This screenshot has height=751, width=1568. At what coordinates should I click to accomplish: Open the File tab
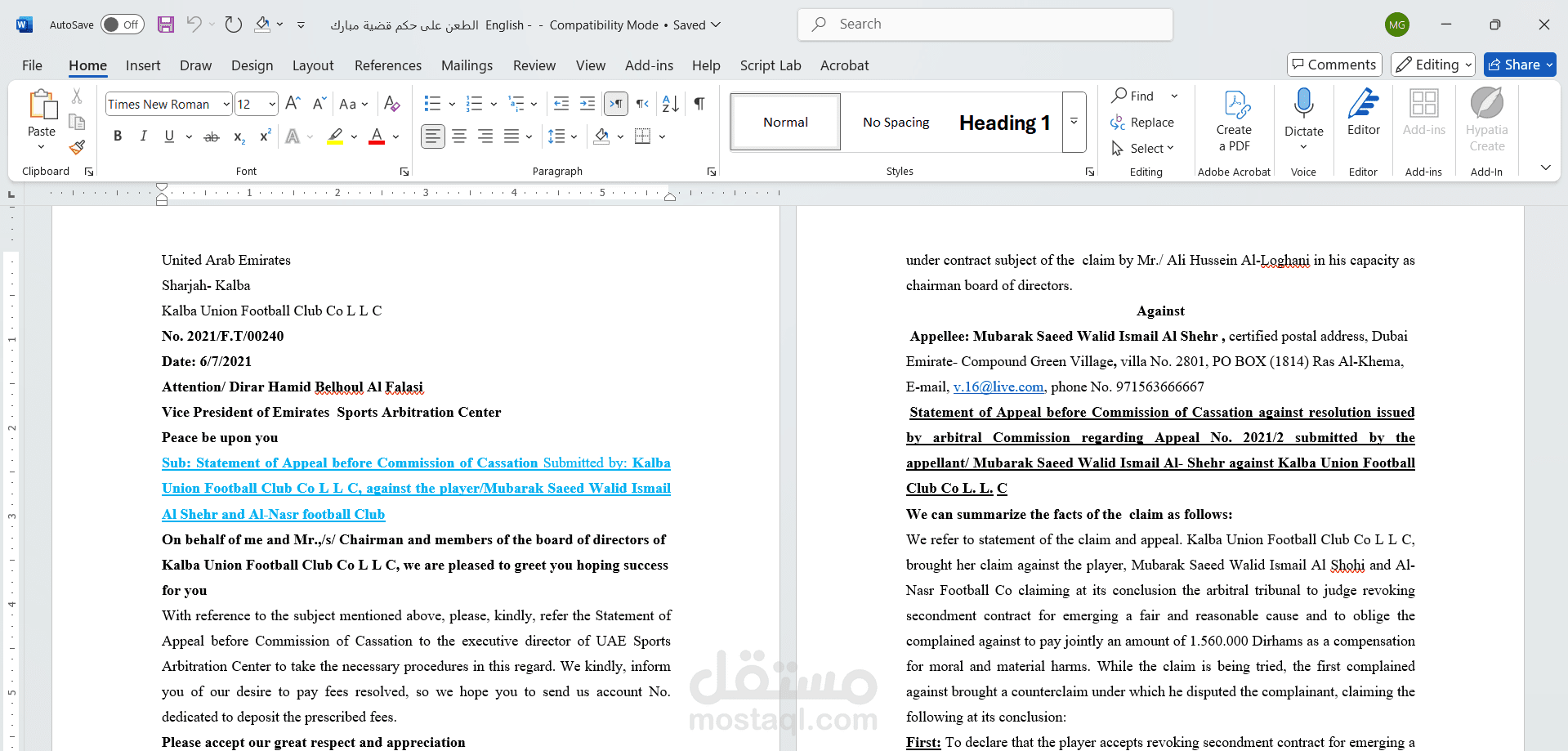pyautogui.click(x=33, y=65)
